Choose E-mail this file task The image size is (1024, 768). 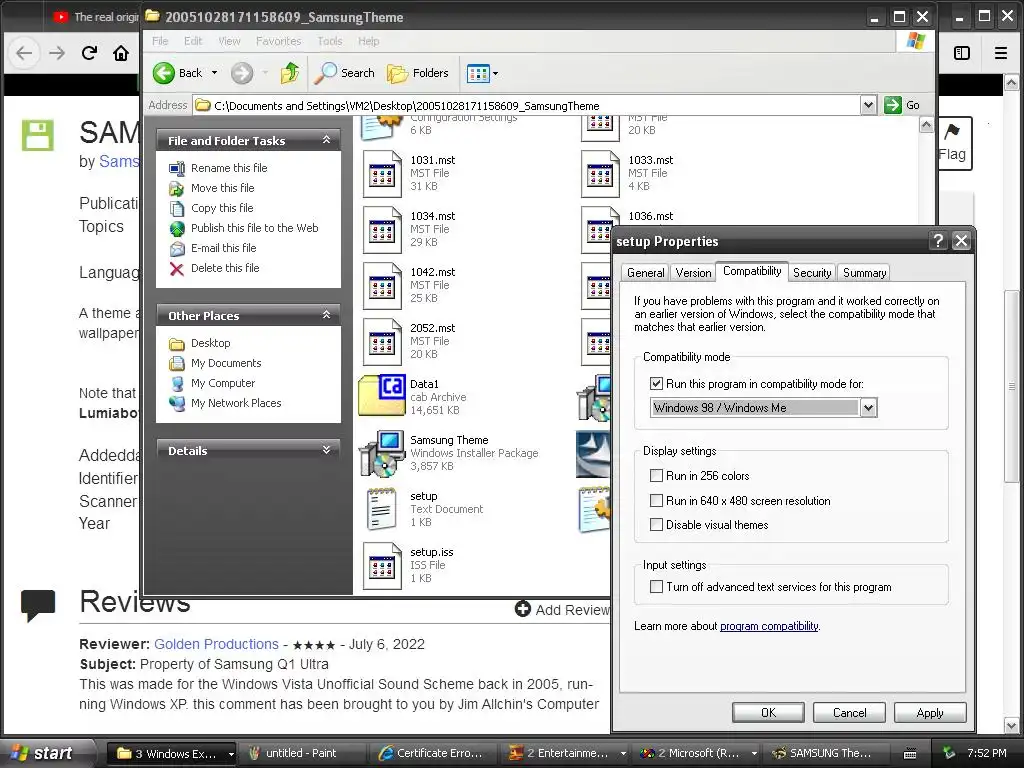(x=223, y=248)
